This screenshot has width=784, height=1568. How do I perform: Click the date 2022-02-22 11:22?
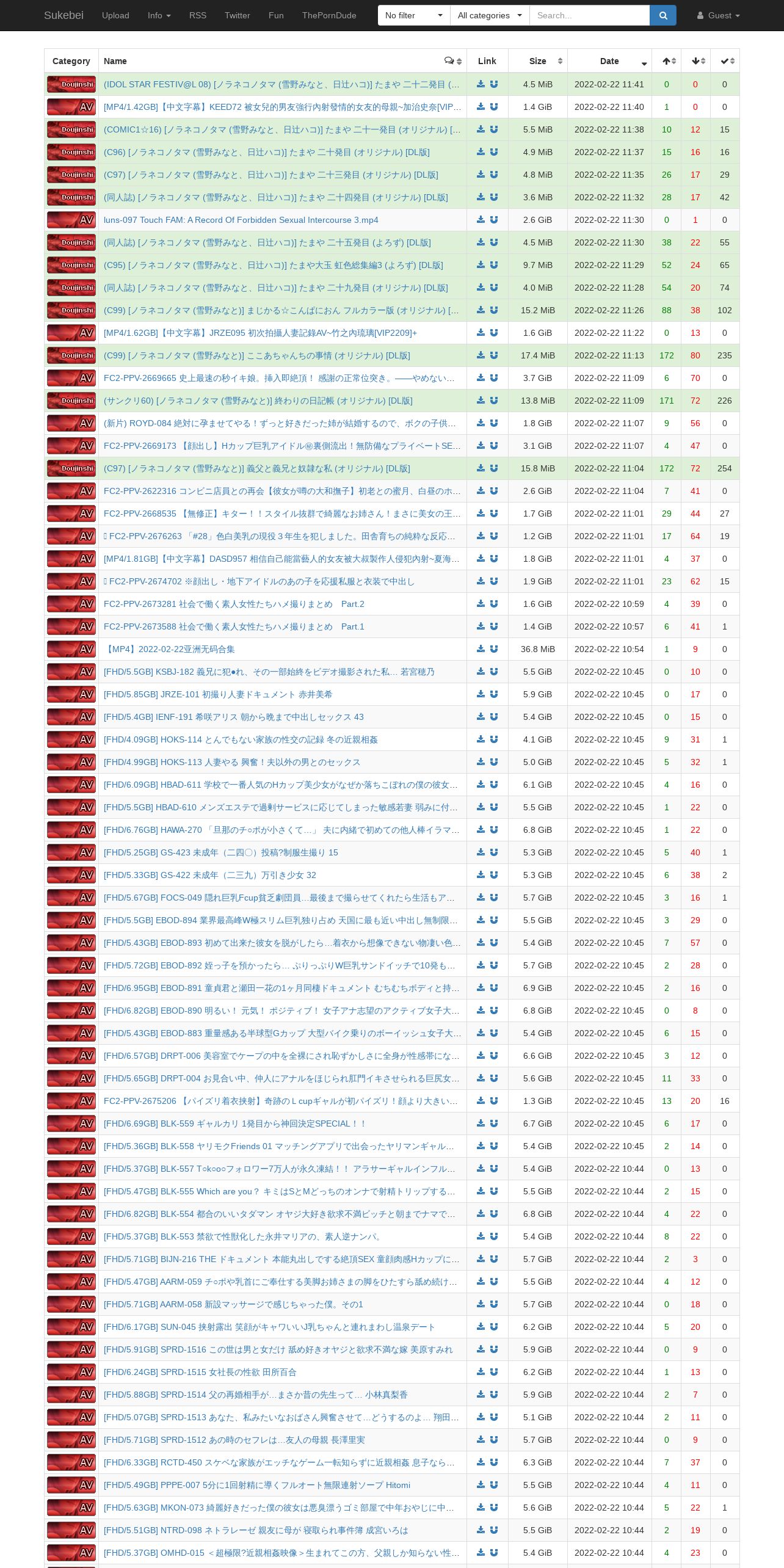[x=609, y=333]
